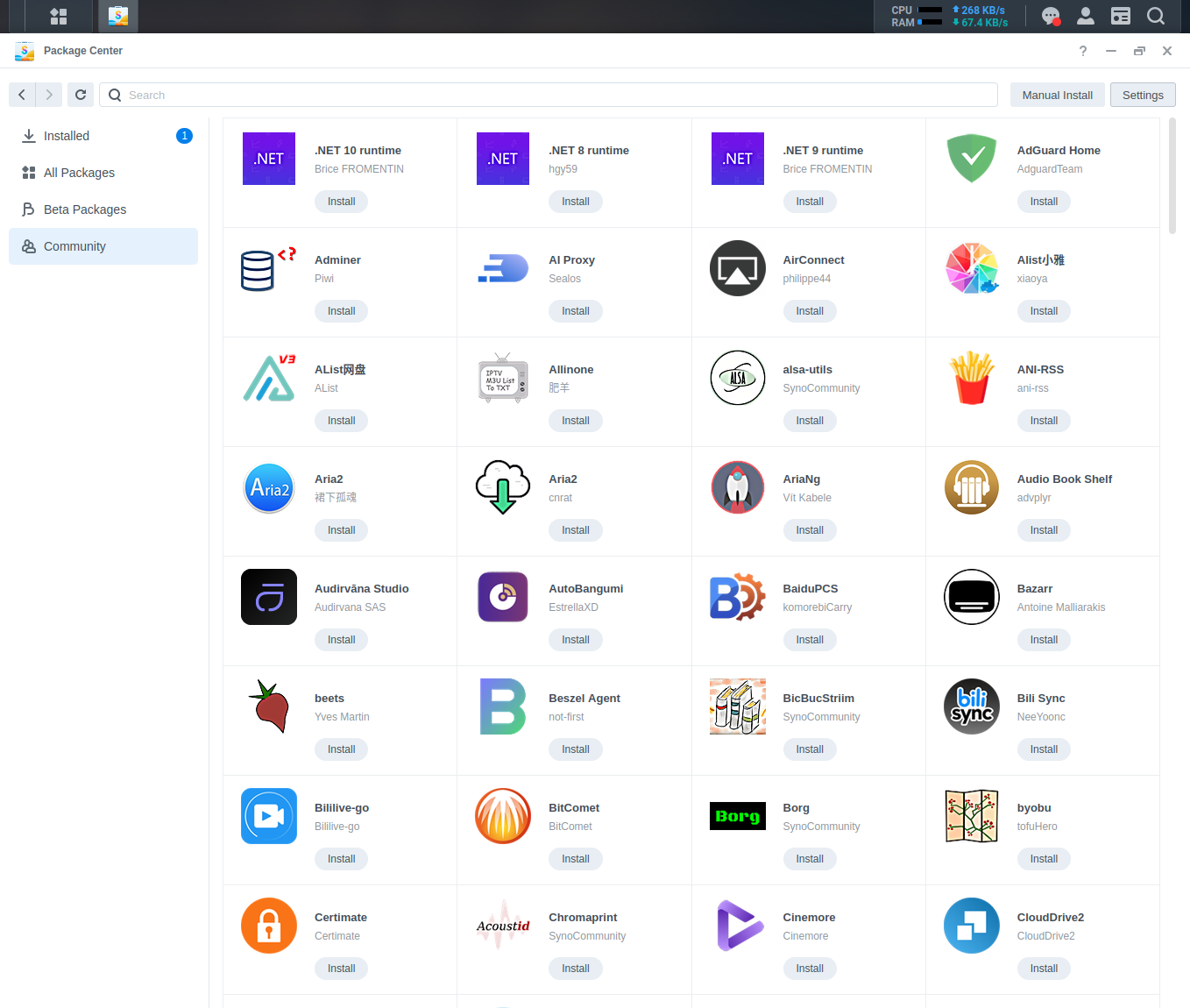Open the Aria2 blue circle icon
Viewport: 1190px width, 1008px height.
tap(269, 487)
